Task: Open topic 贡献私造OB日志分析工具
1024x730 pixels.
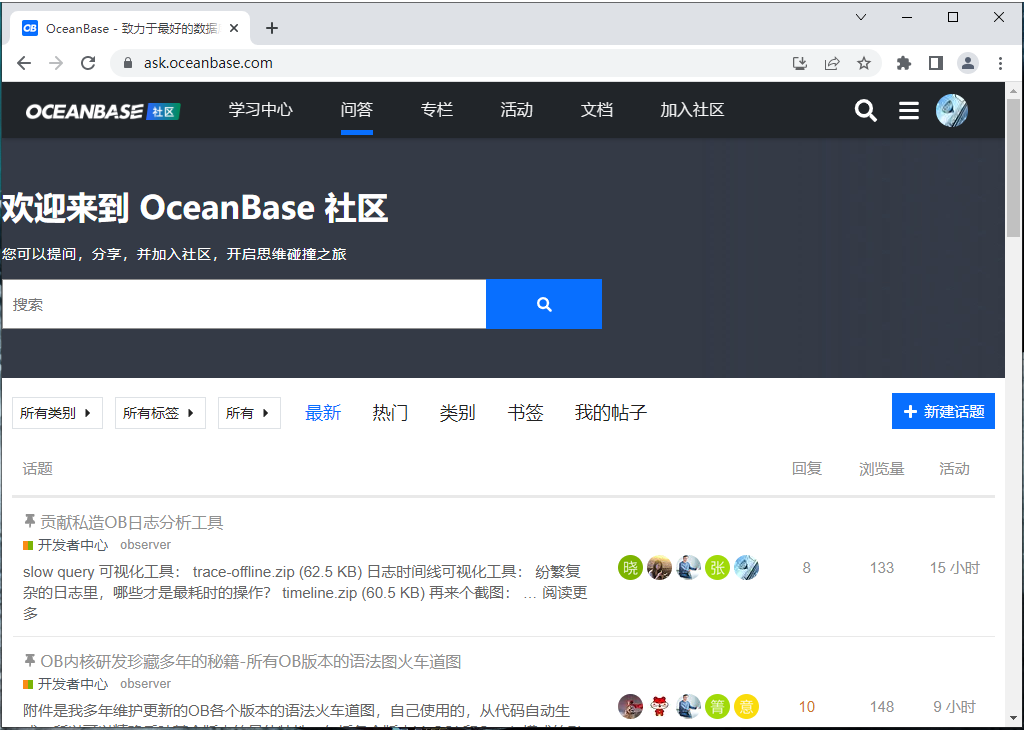Action: [x=132, y=522]
